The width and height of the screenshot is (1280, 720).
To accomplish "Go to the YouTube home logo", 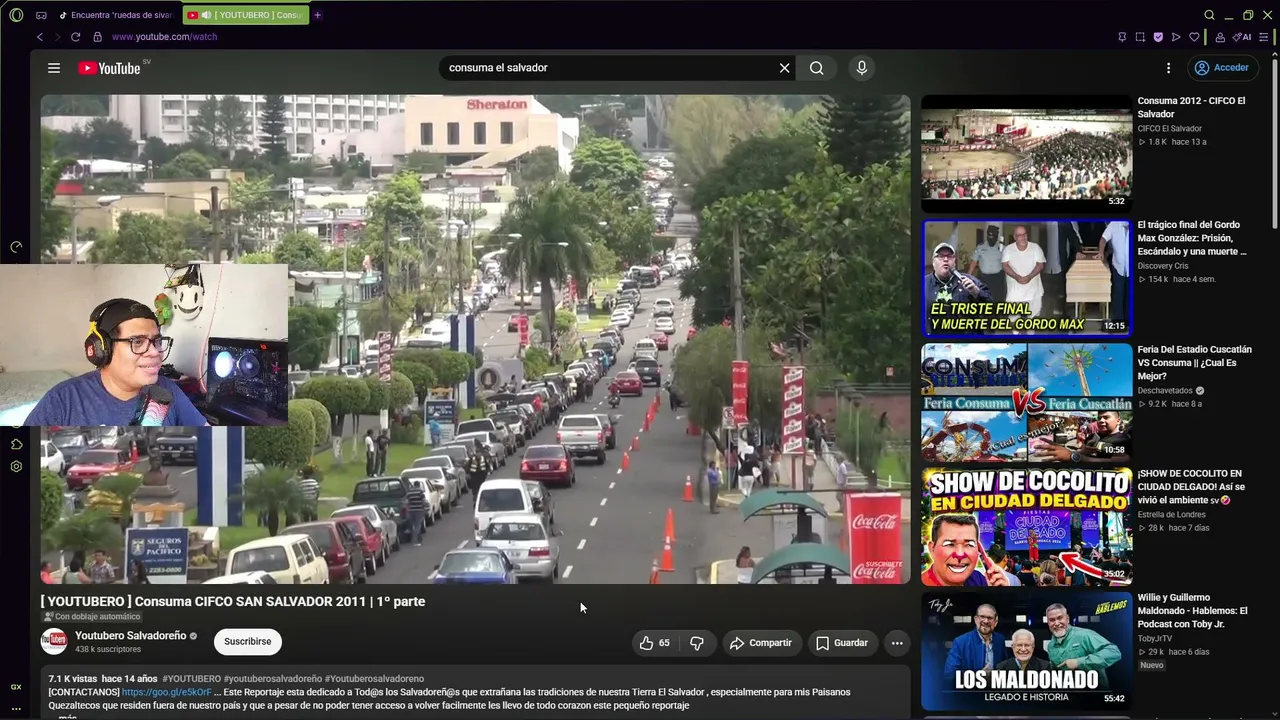I will coord(109,68).
